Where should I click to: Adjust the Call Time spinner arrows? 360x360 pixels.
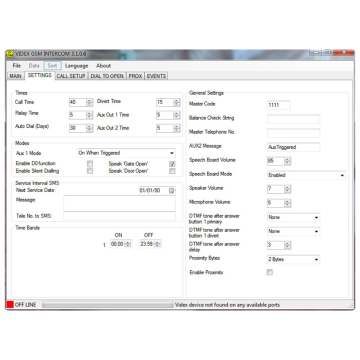[89, 102]
